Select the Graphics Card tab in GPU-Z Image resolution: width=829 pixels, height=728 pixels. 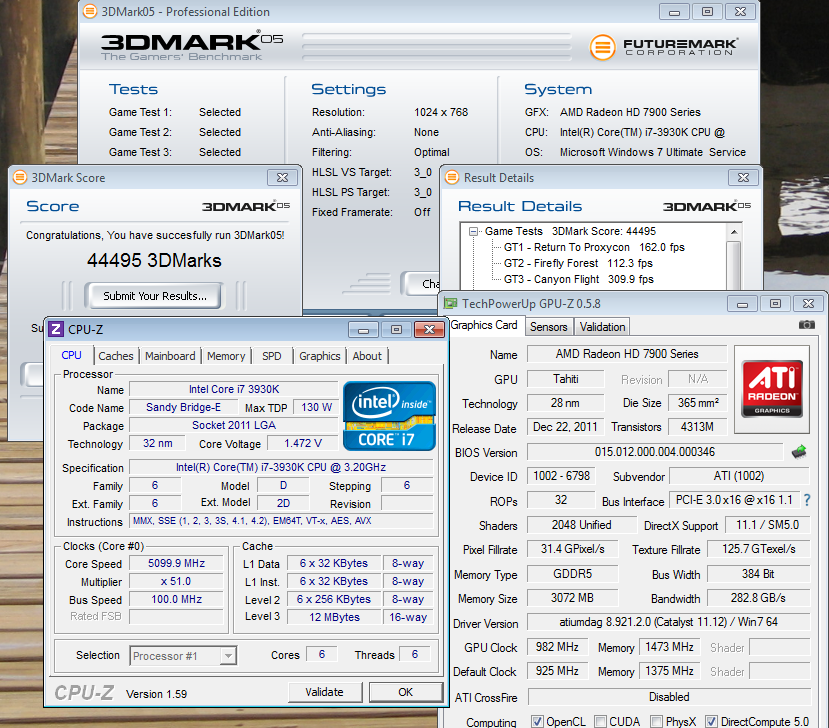[x=484, y=325]
